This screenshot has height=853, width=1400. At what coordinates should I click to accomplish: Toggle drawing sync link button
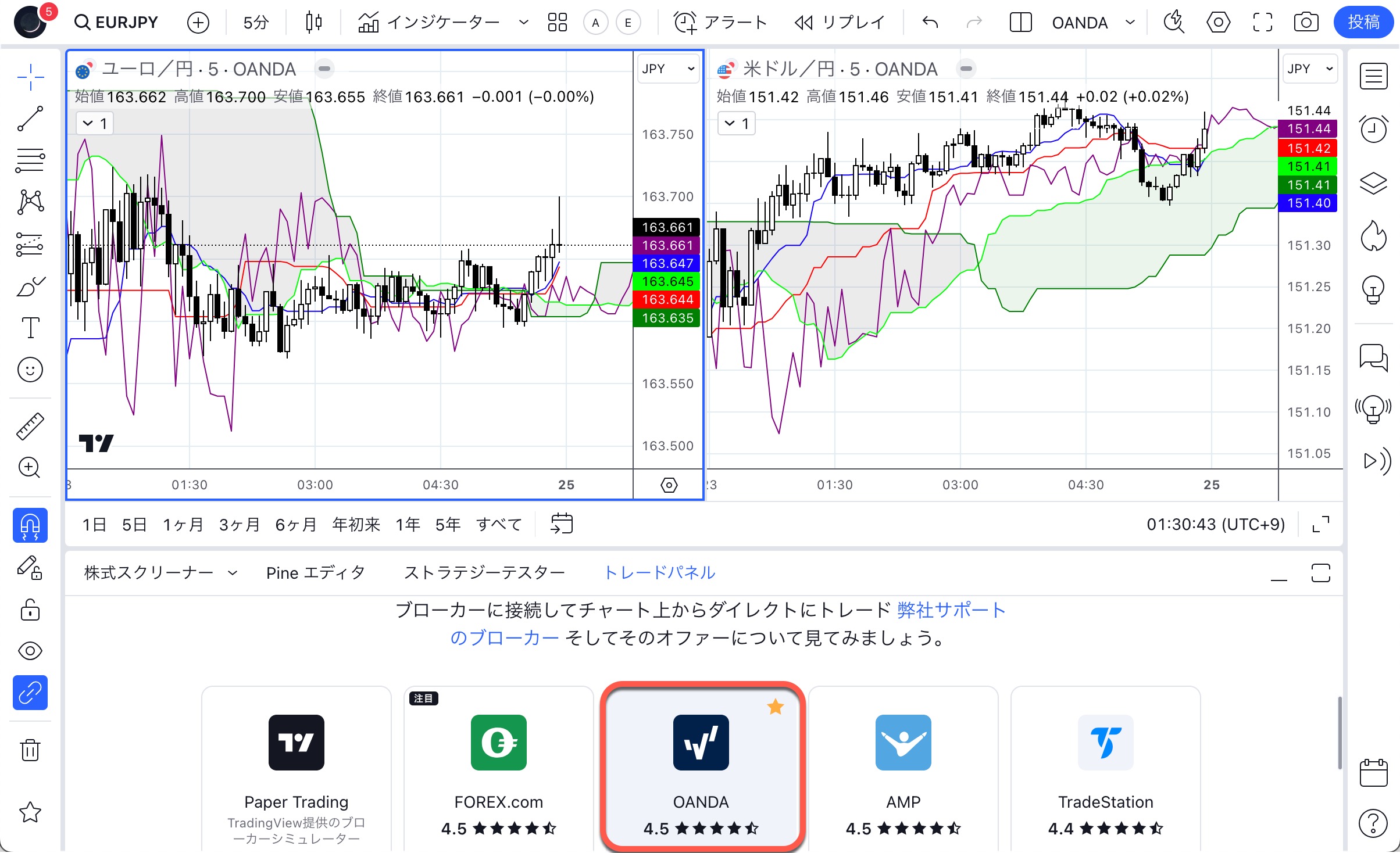[x=30, y=693]
